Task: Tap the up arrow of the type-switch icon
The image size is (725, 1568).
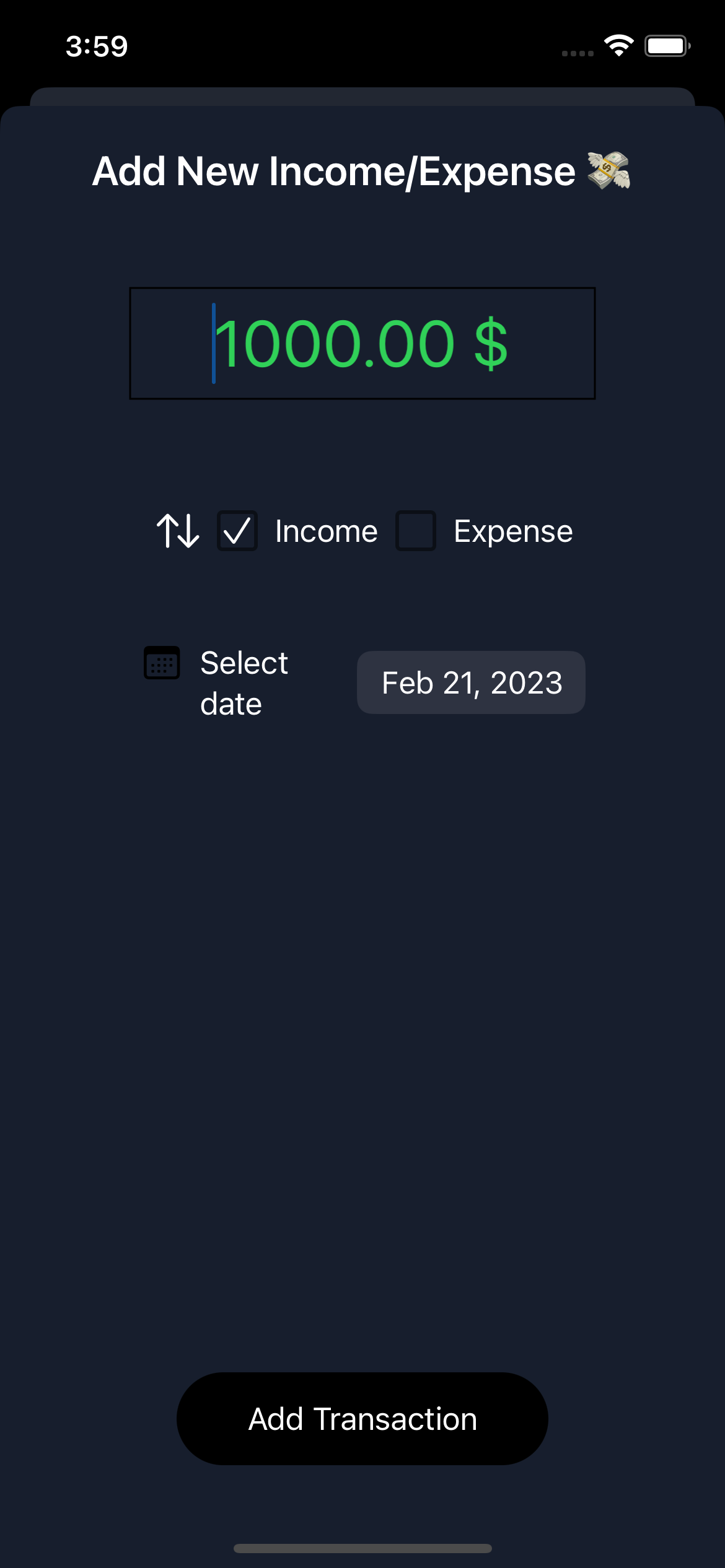Action: pyautogui.click(x=169, y=529)
